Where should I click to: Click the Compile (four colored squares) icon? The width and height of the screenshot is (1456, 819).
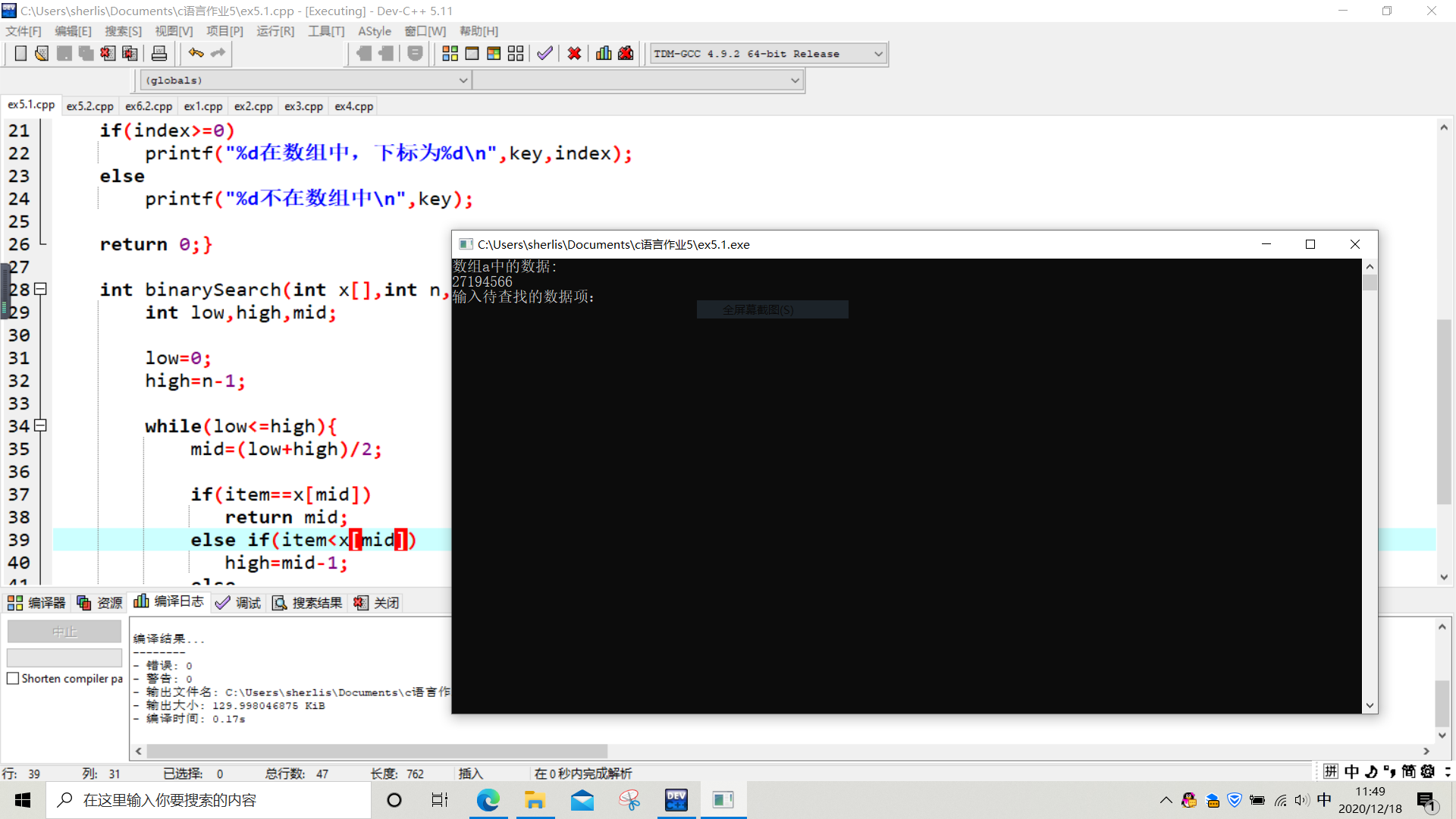pyautogui.click(x=450, y=54)
